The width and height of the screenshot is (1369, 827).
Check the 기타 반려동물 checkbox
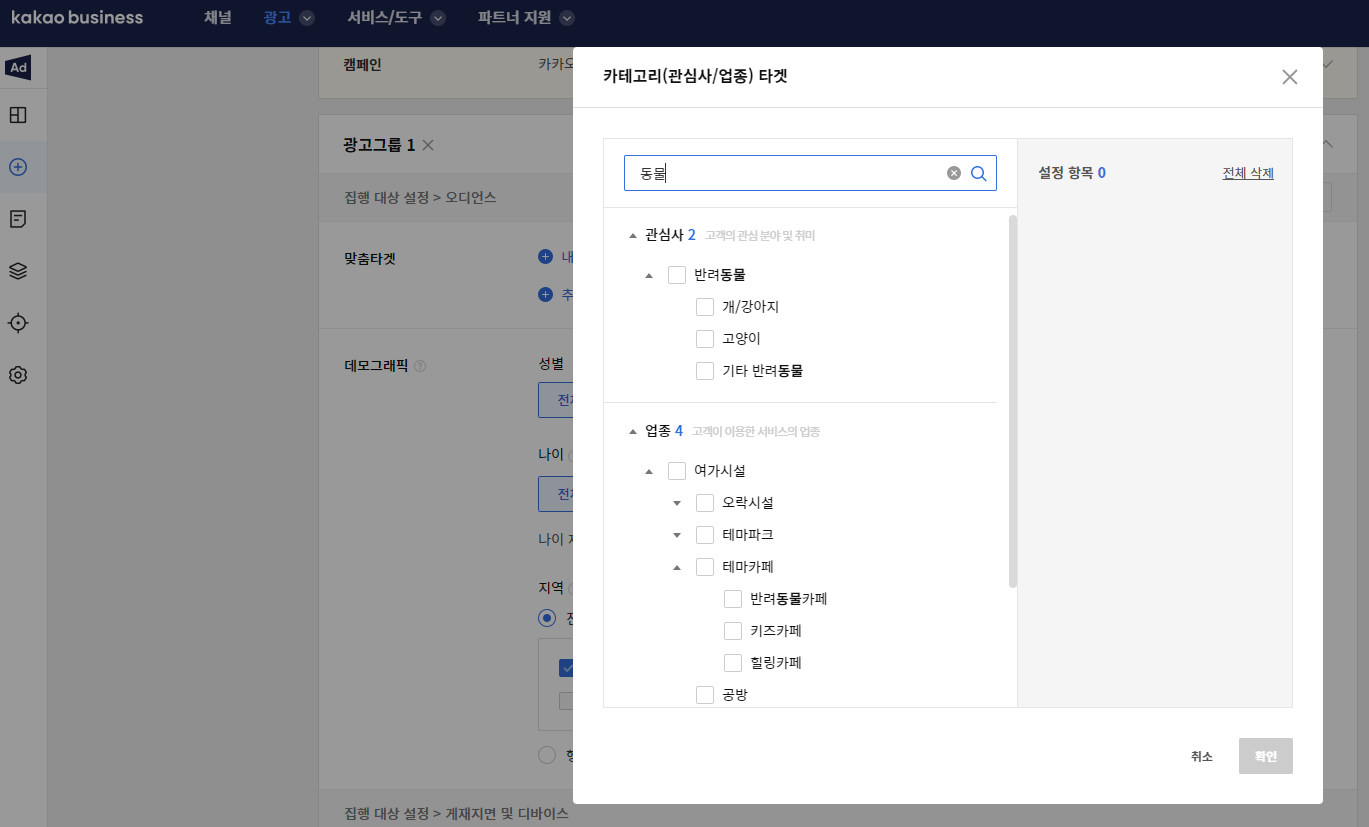pyautogui.click(x=705, y=371)
